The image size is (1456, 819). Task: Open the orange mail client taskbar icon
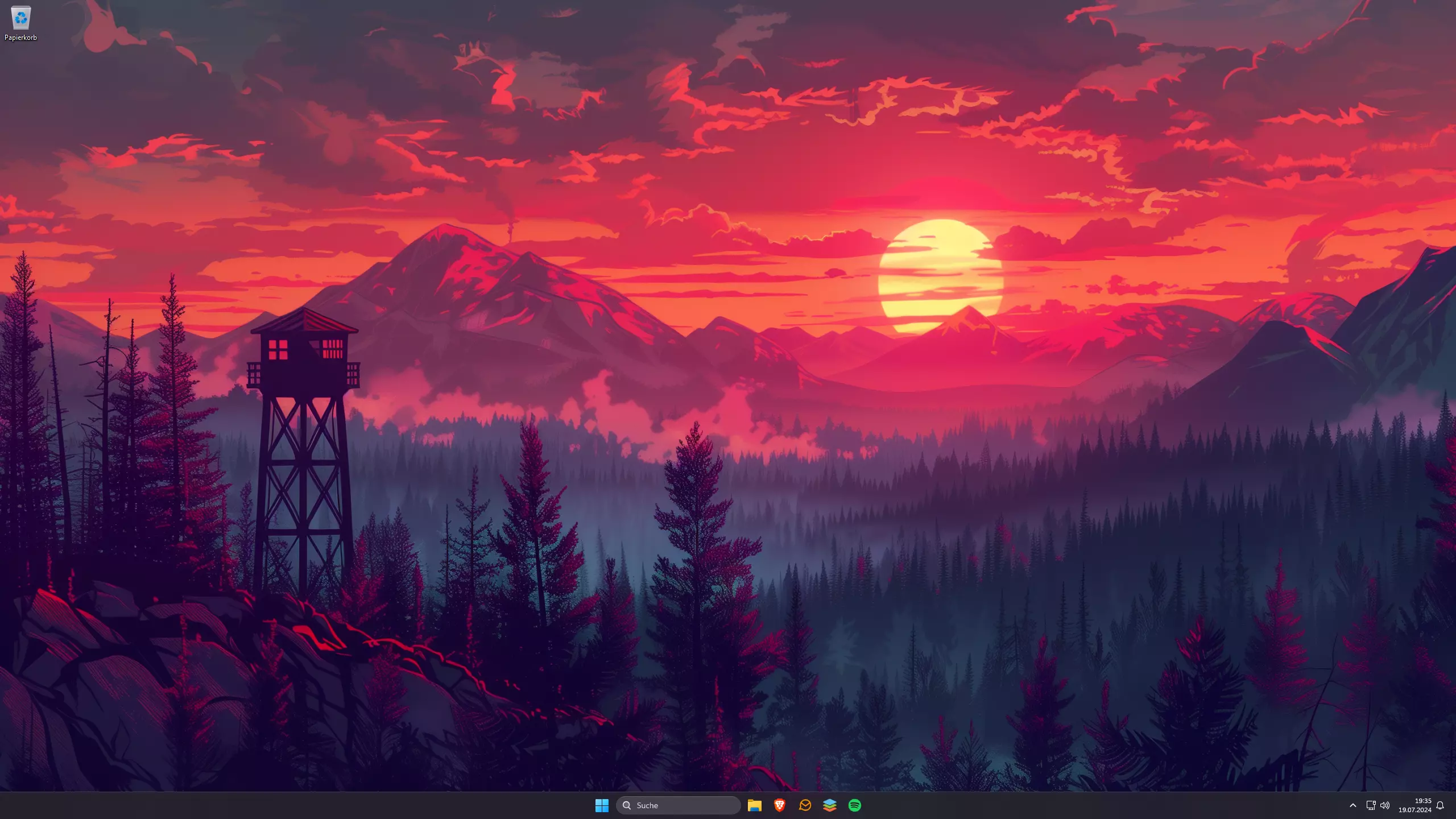coord(805,805)
